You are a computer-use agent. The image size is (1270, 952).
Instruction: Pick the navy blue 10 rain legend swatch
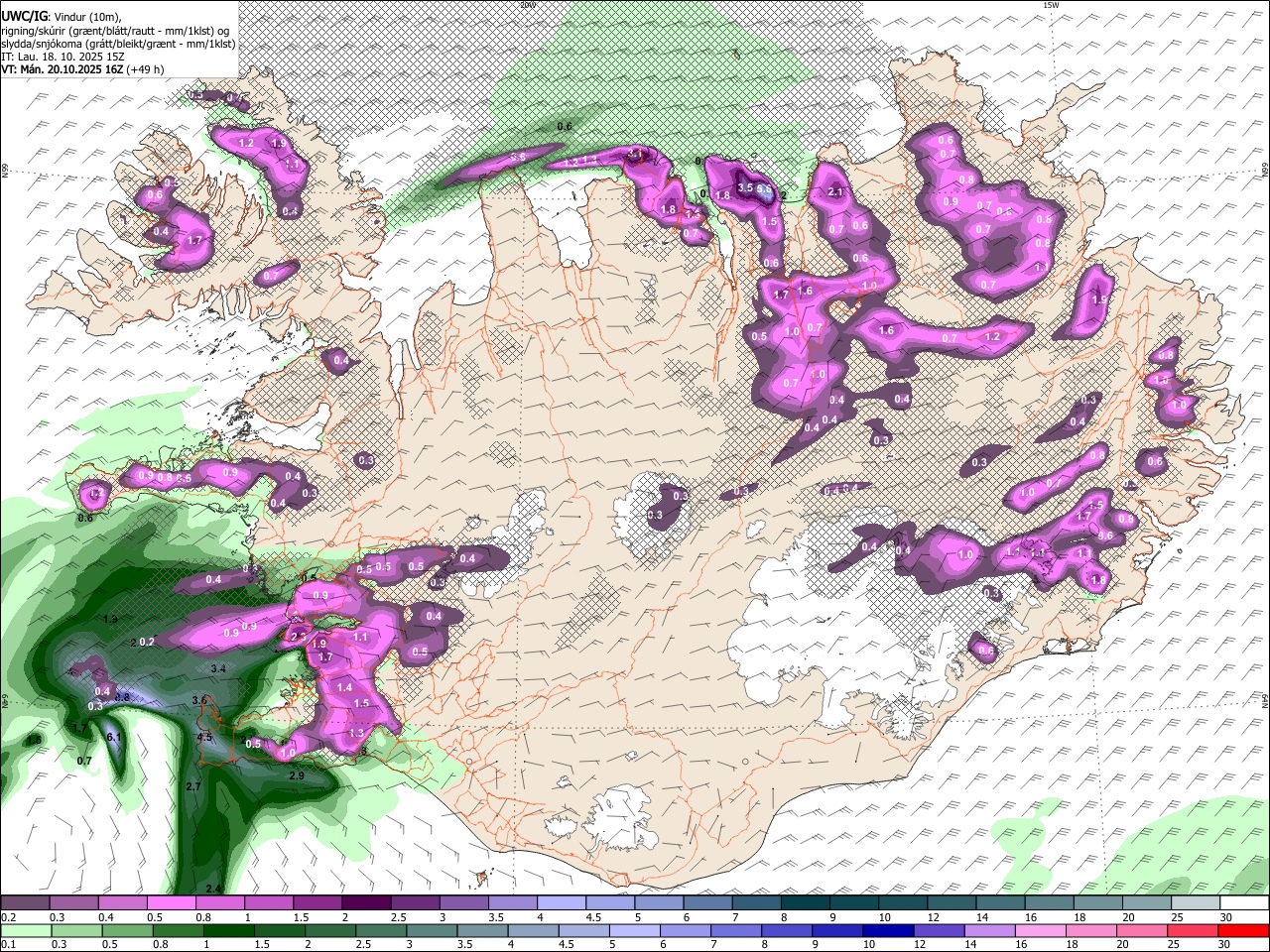[886, 930]
